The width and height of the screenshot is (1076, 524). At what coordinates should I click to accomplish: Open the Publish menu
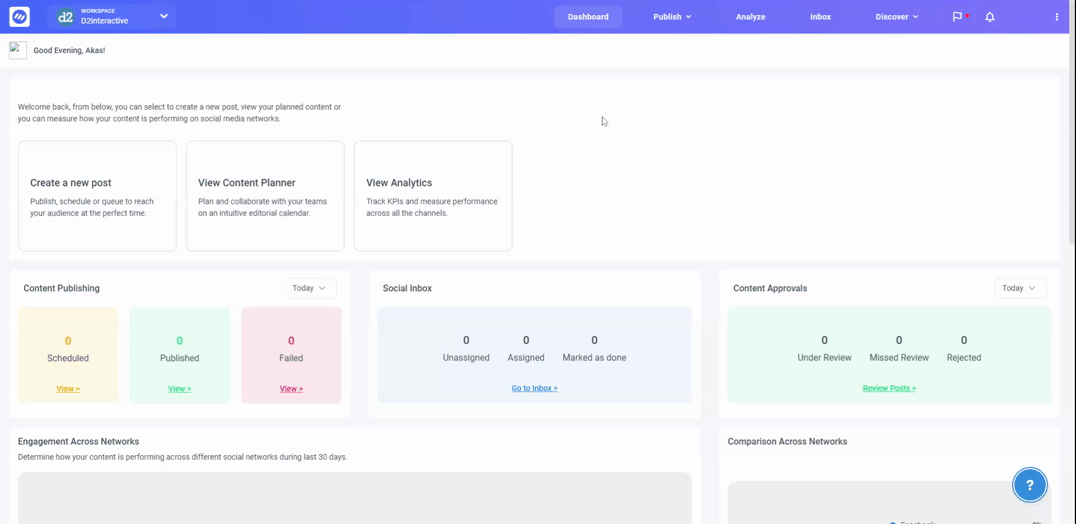pyautogui.click(x=672, y=17)
